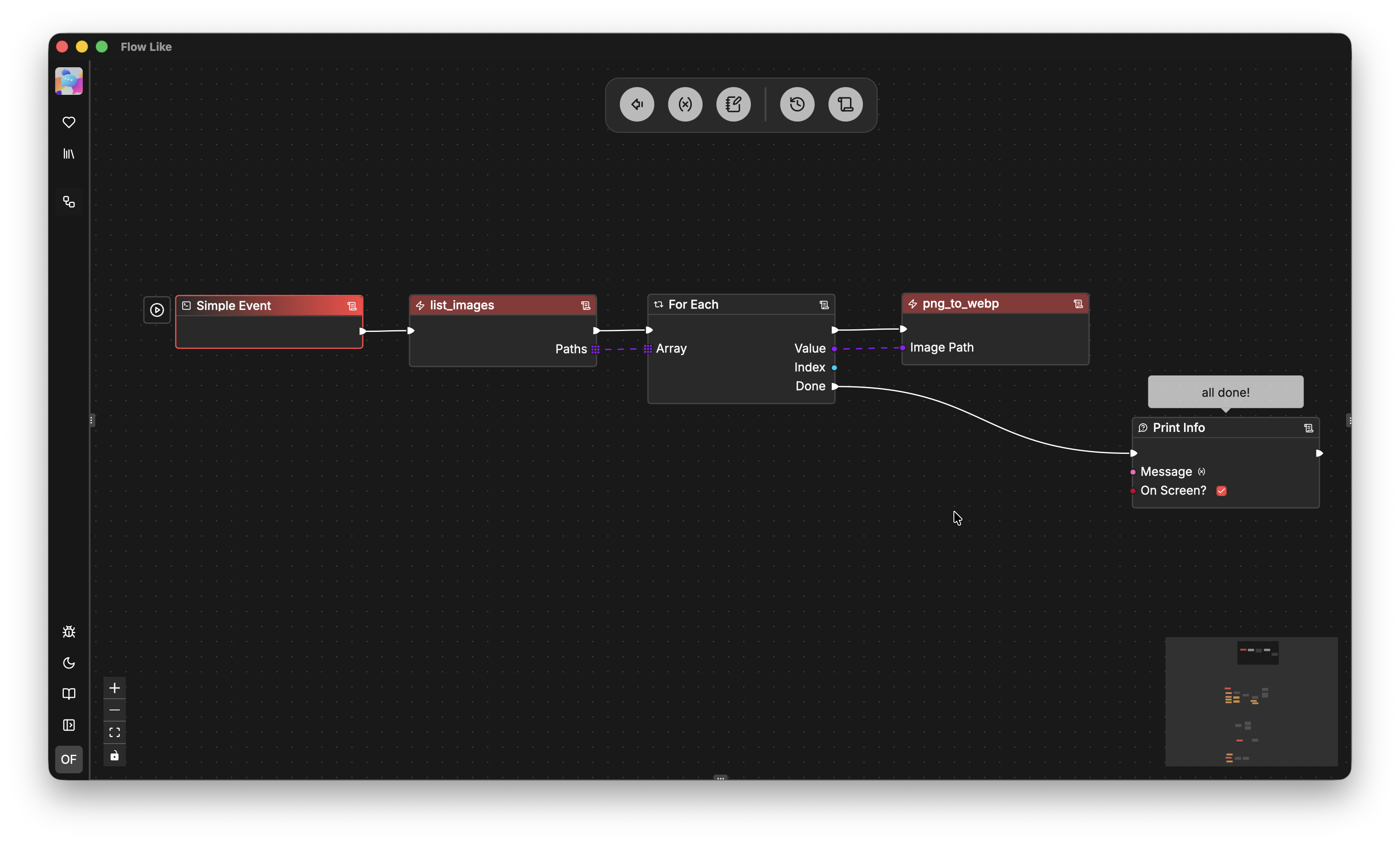
Task: Uncheck the On Screen? checkbox in Print Info
Action: click(x=1222, y=491)
